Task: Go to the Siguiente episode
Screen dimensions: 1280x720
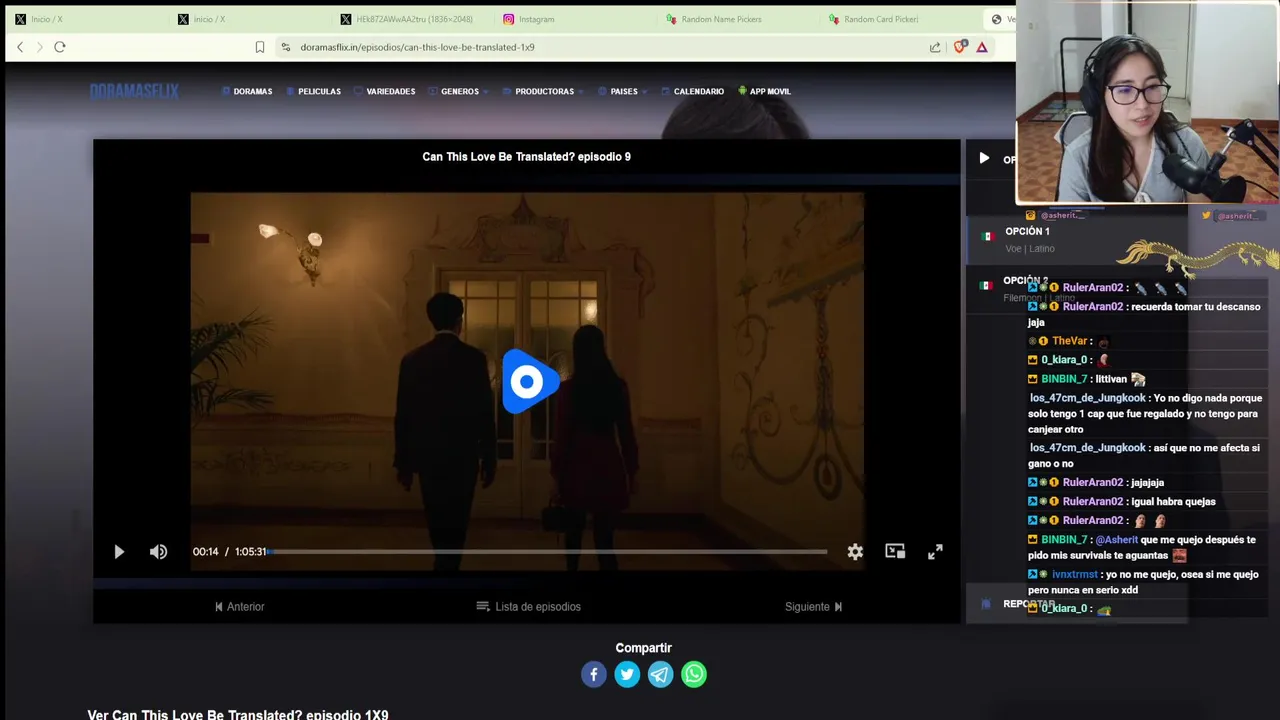Action: 813,606
